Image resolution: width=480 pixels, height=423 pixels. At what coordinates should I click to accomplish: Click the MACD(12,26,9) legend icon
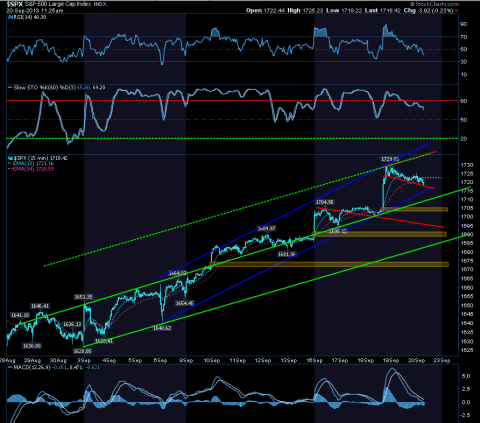10,367
